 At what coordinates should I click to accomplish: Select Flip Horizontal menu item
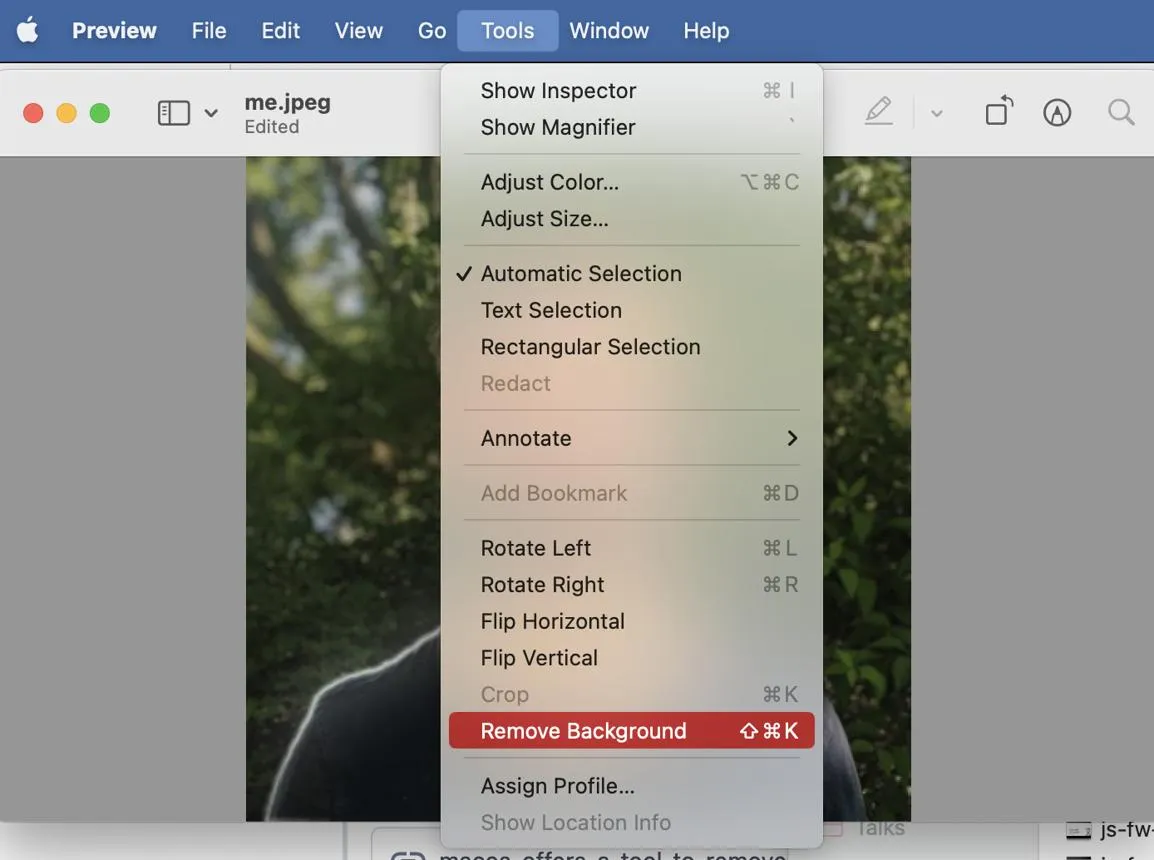click(x=631, y=622)
